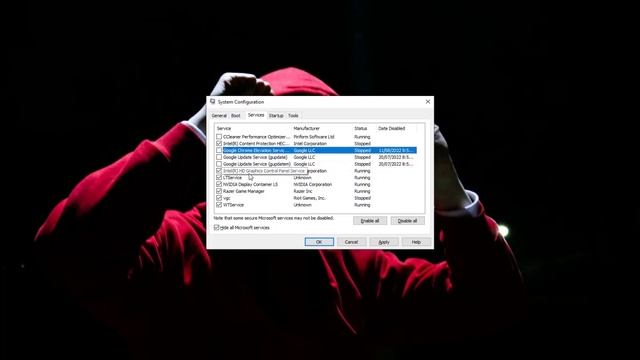The width and height of the screenshot is (640, 360).
Task: Click the Enable all button
Action: tap(370, 221)
